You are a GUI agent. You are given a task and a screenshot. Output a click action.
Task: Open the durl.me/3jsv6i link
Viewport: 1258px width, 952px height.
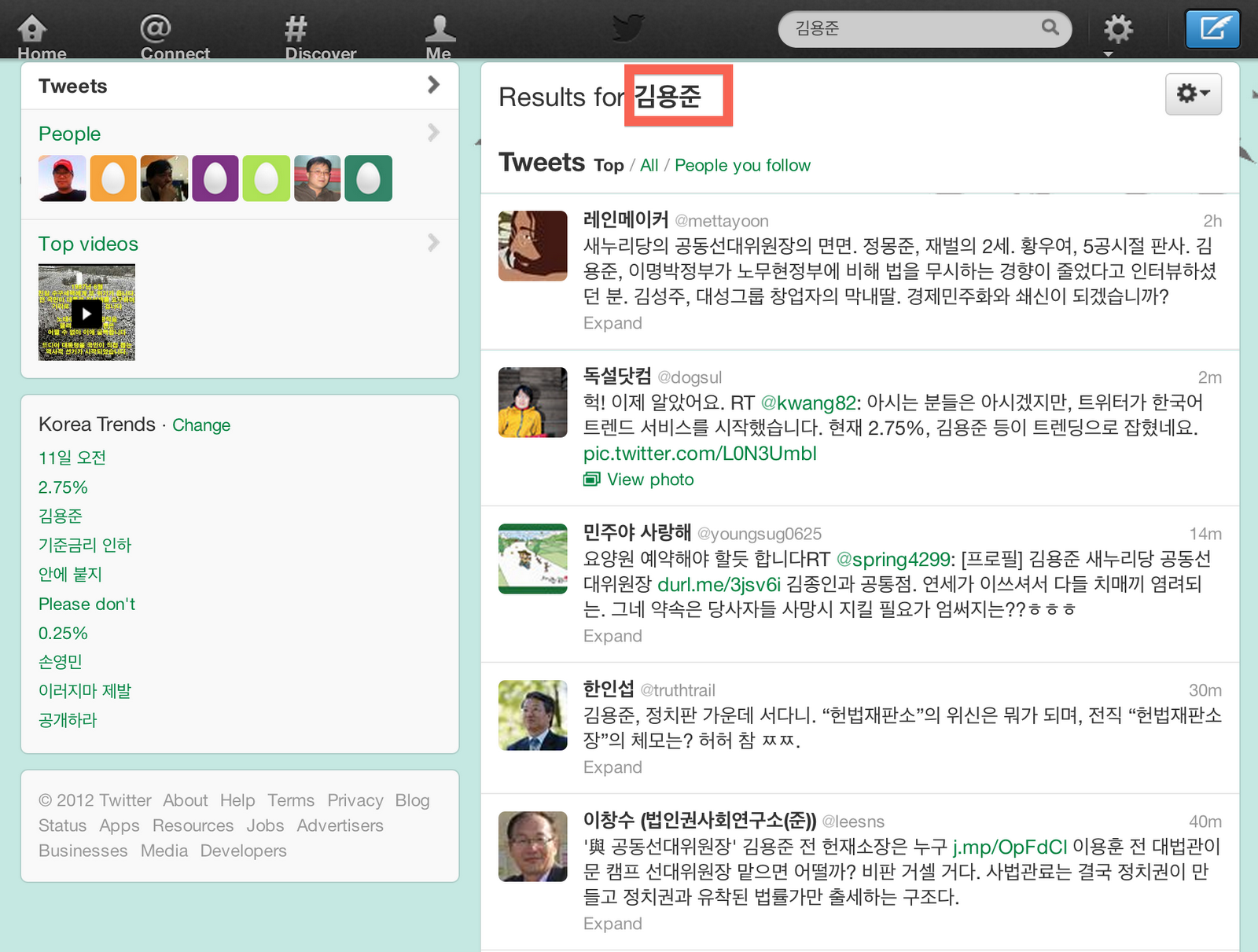click(x=719, y=585)
